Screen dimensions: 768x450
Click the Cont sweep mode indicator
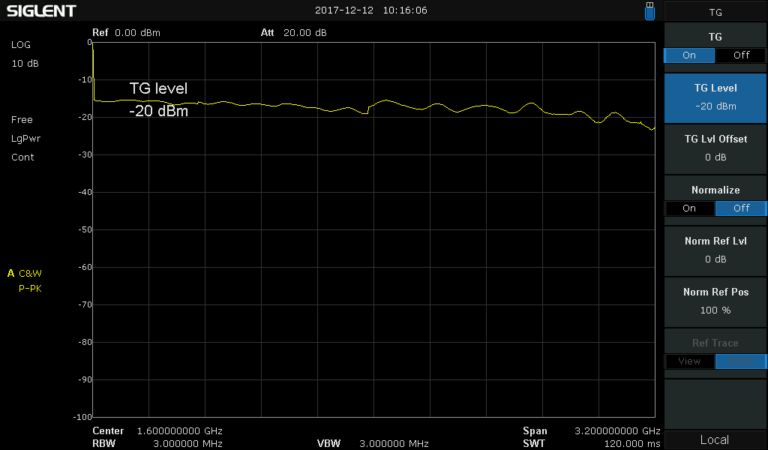(x=23, y=157)
